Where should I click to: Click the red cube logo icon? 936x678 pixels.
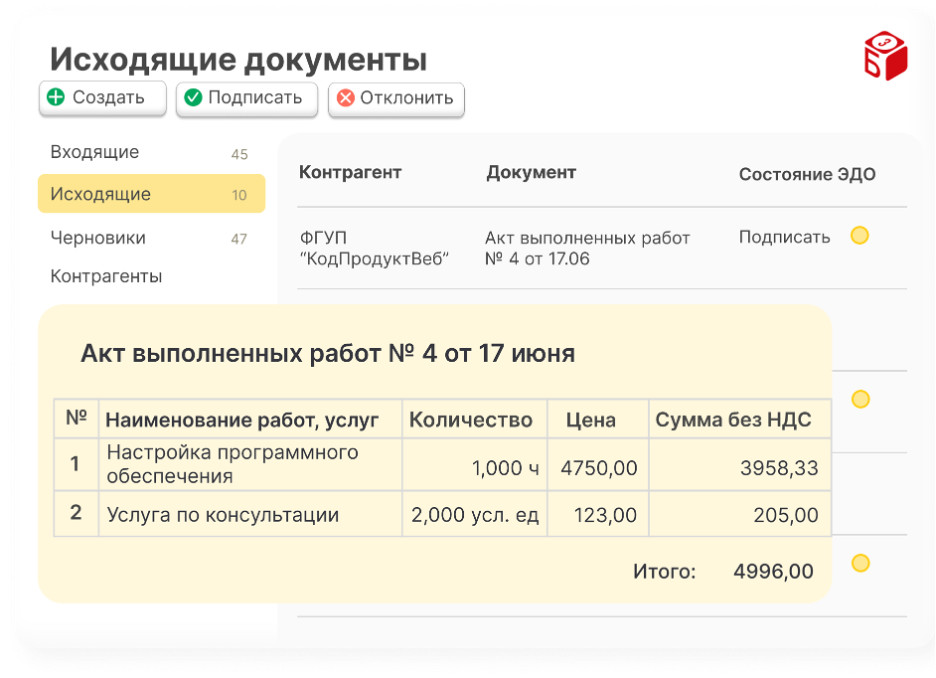click(884, 56)
